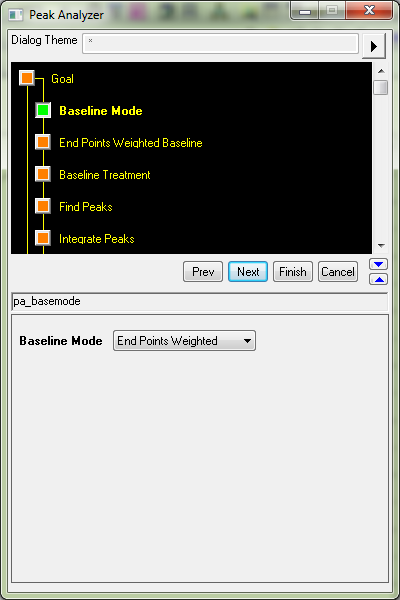This screenshot has height=600, width=400.
Task: Click the blue down-arrow collapse icon
Action: click(x=378, y=264)
